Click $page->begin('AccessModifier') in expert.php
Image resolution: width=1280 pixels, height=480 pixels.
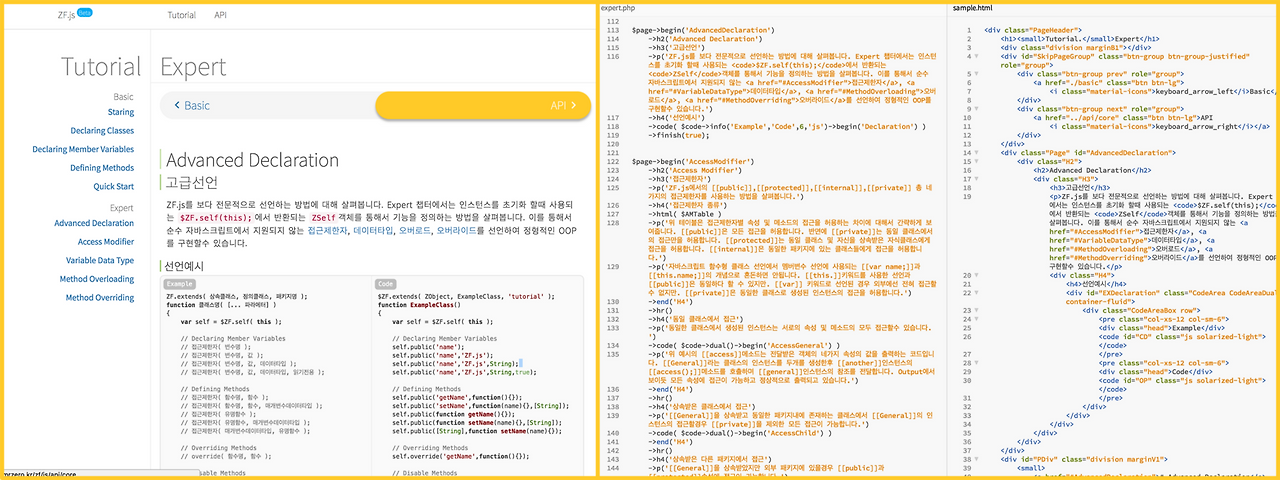pos(694,161)
